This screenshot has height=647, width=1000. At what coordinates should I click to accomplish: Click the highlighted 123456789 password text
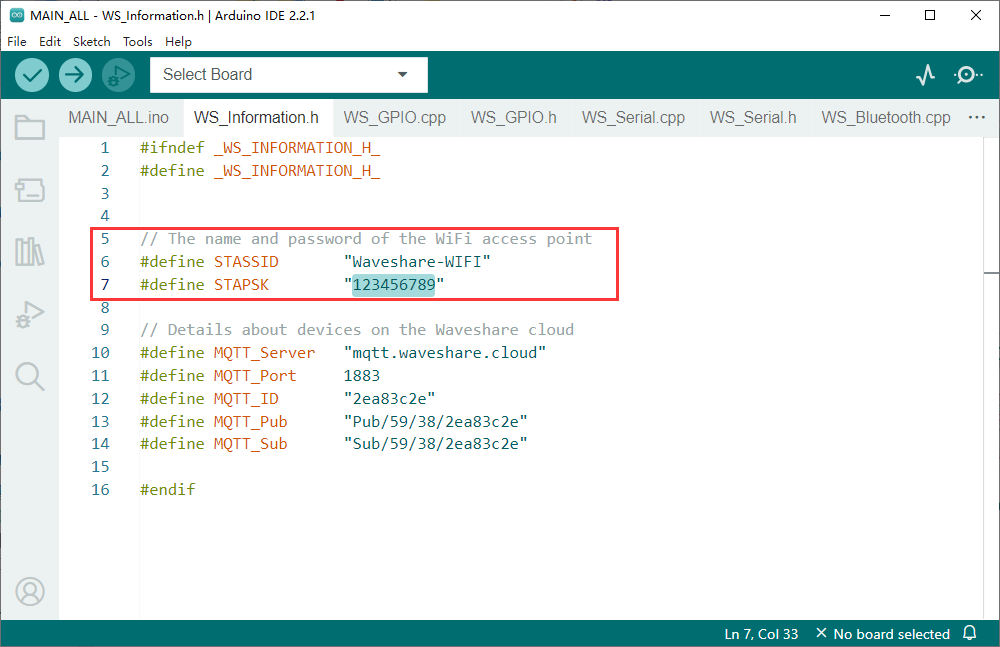[x=393, y=285]
